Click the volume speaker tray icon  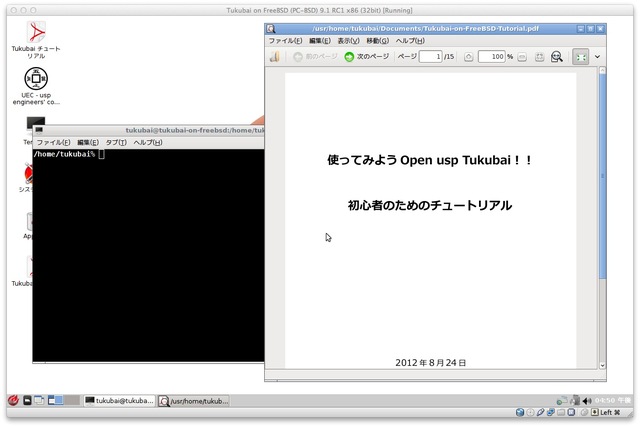(x=587, y=401)
